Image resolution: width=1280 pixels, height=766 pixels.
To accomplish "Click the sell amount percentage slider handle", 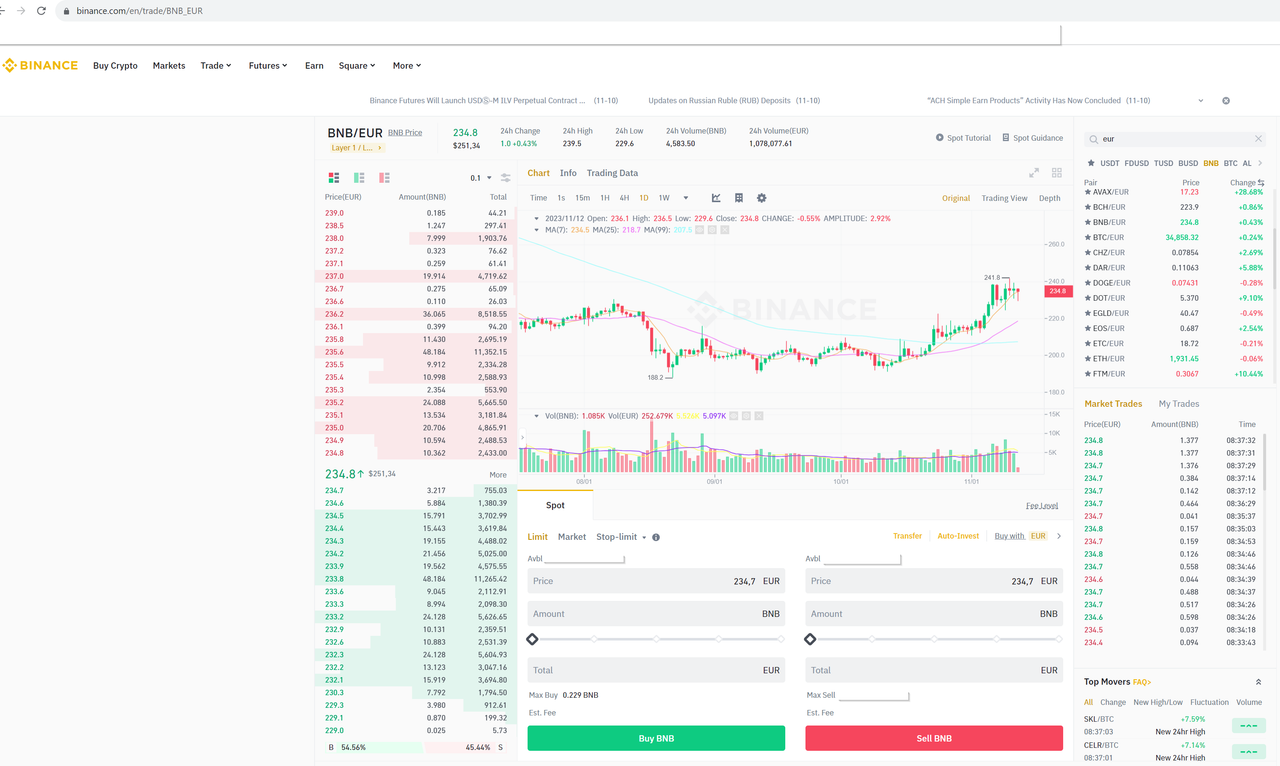I will 810,639.
